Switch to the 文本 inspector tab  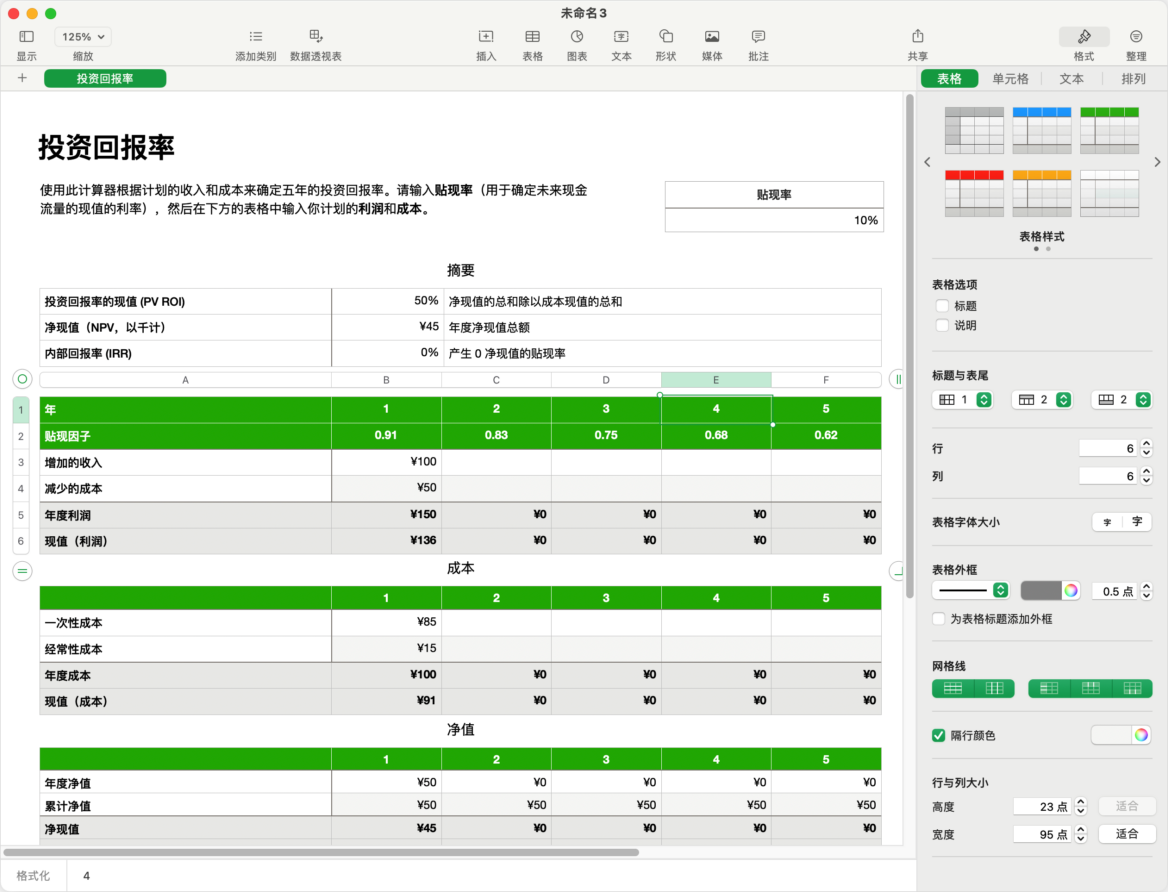[x=1071, y=79]
